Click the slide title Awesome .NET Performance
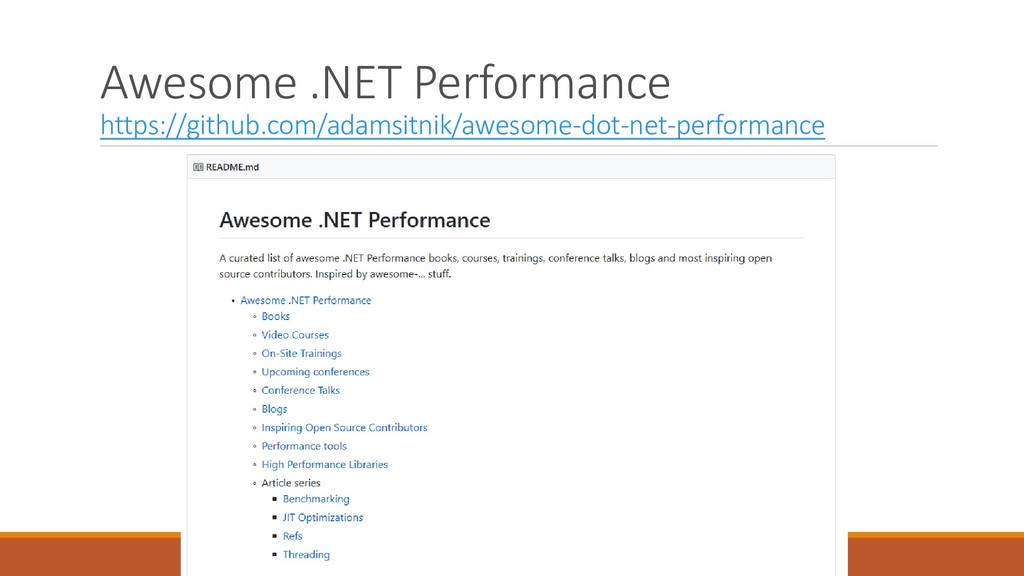This screenshot has width=1024, height=576. (385, 83)
